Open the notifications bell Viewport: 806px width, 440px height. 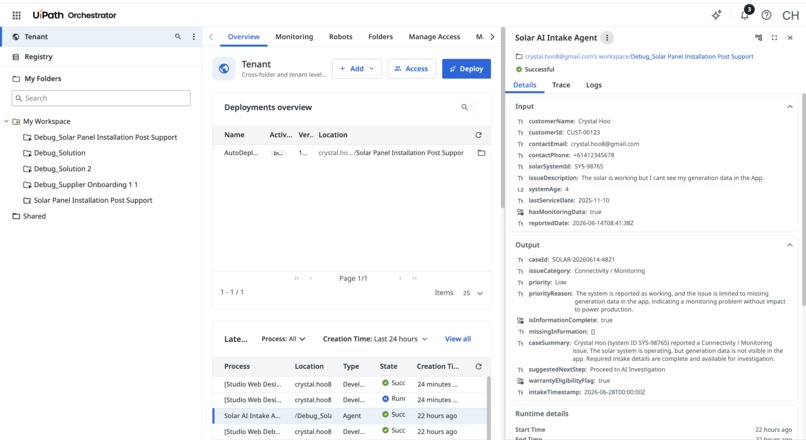(745, 15)
